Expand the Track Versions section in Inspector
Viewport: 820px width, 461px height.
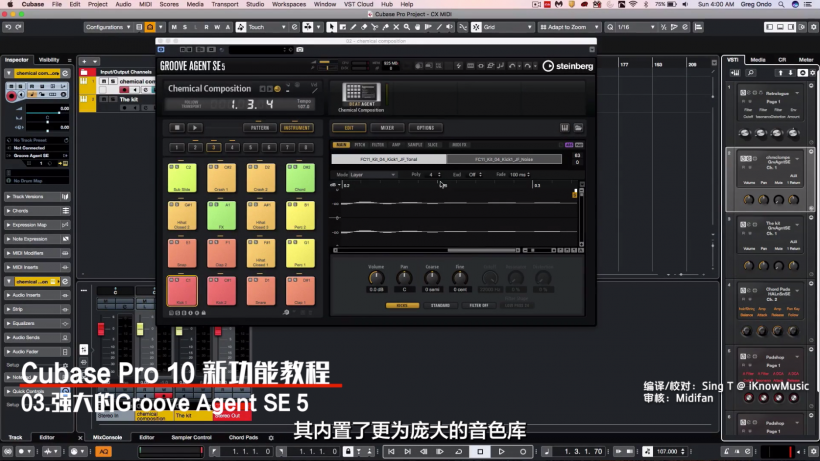coord(37,197)
